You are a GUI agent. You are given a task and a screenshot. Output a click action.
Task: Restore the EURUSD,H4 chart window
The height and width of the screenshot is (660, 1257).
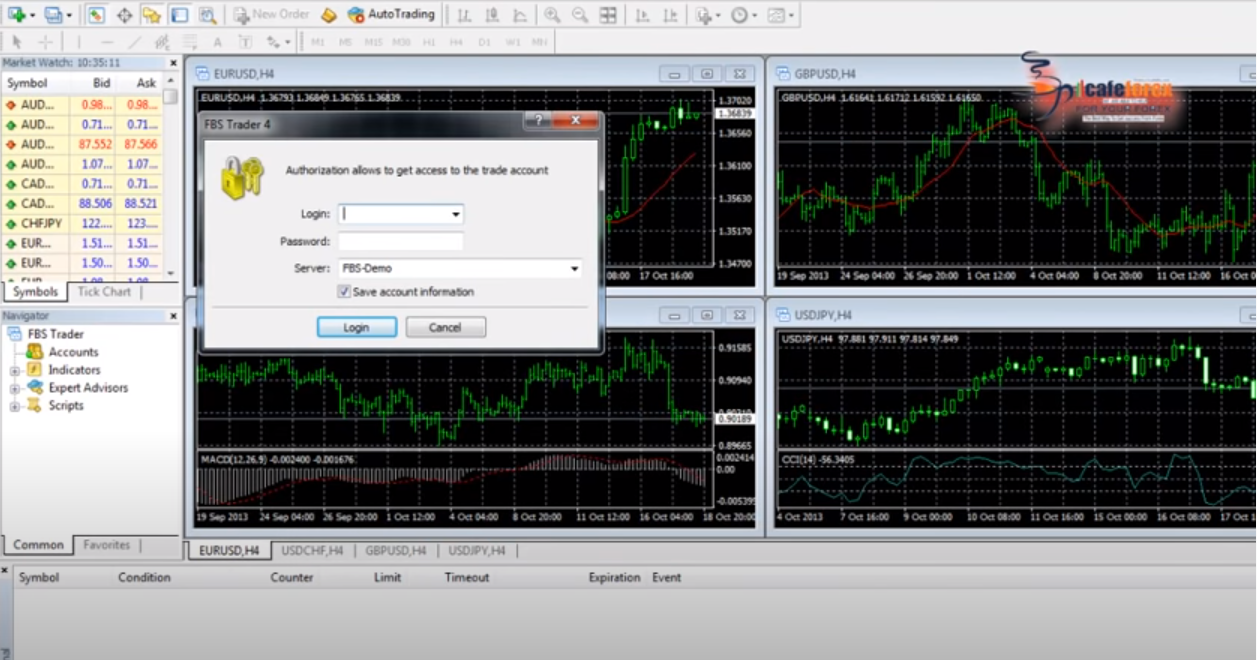[x=706, y=74]
